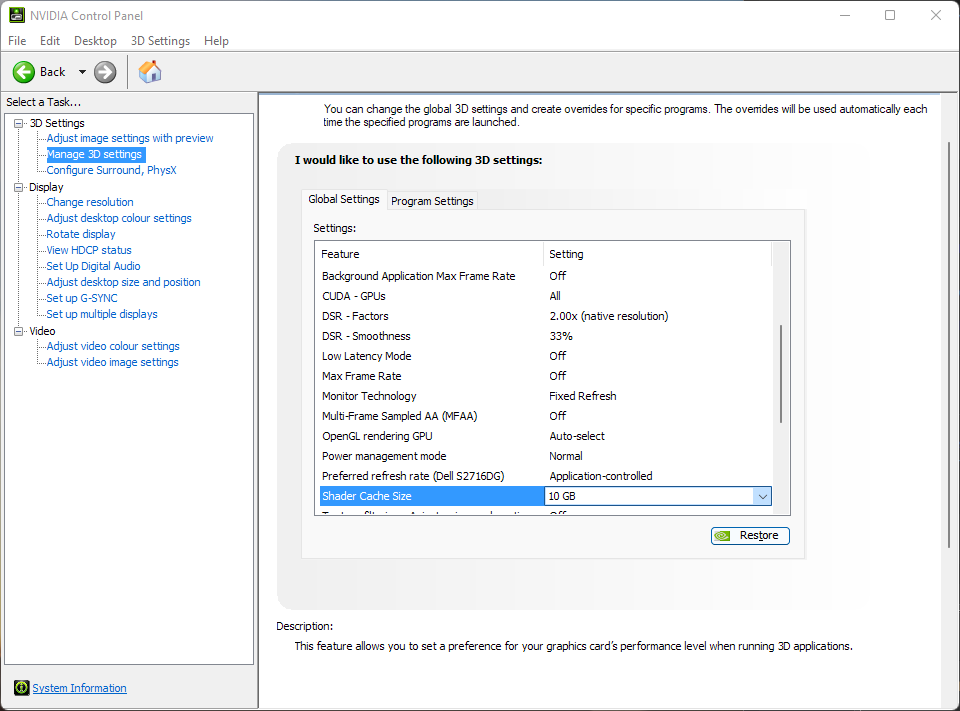Click the settings list vertical scrollbar
The image size is (960, 711).
780,375
